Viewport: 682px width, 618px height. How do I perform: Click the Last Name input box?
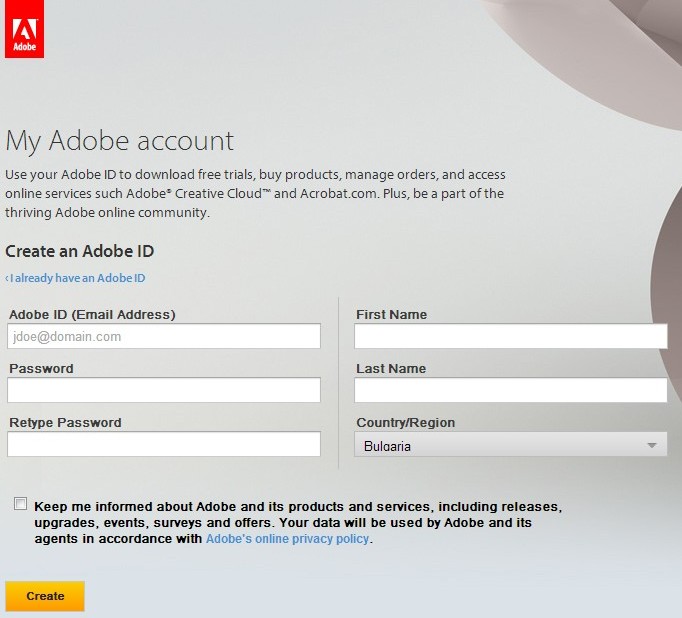click(x=511, y=390)
